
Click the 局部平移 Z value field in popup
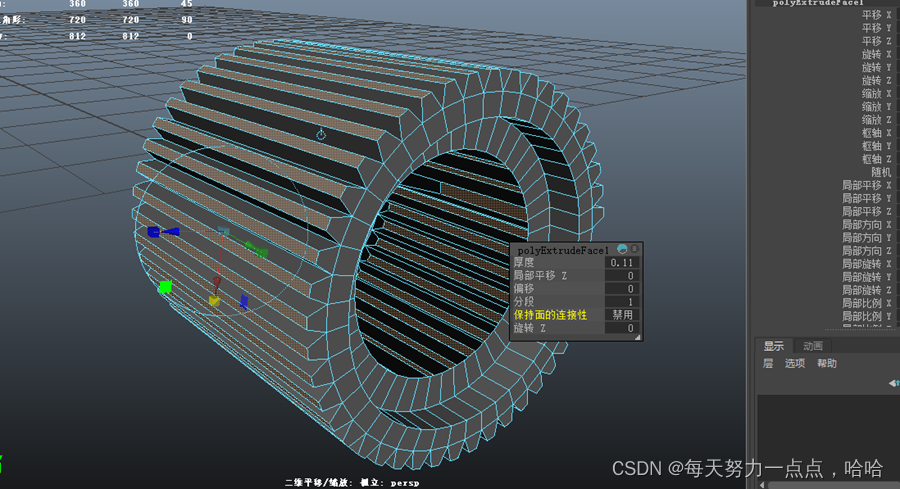click(x=622, y=276)
